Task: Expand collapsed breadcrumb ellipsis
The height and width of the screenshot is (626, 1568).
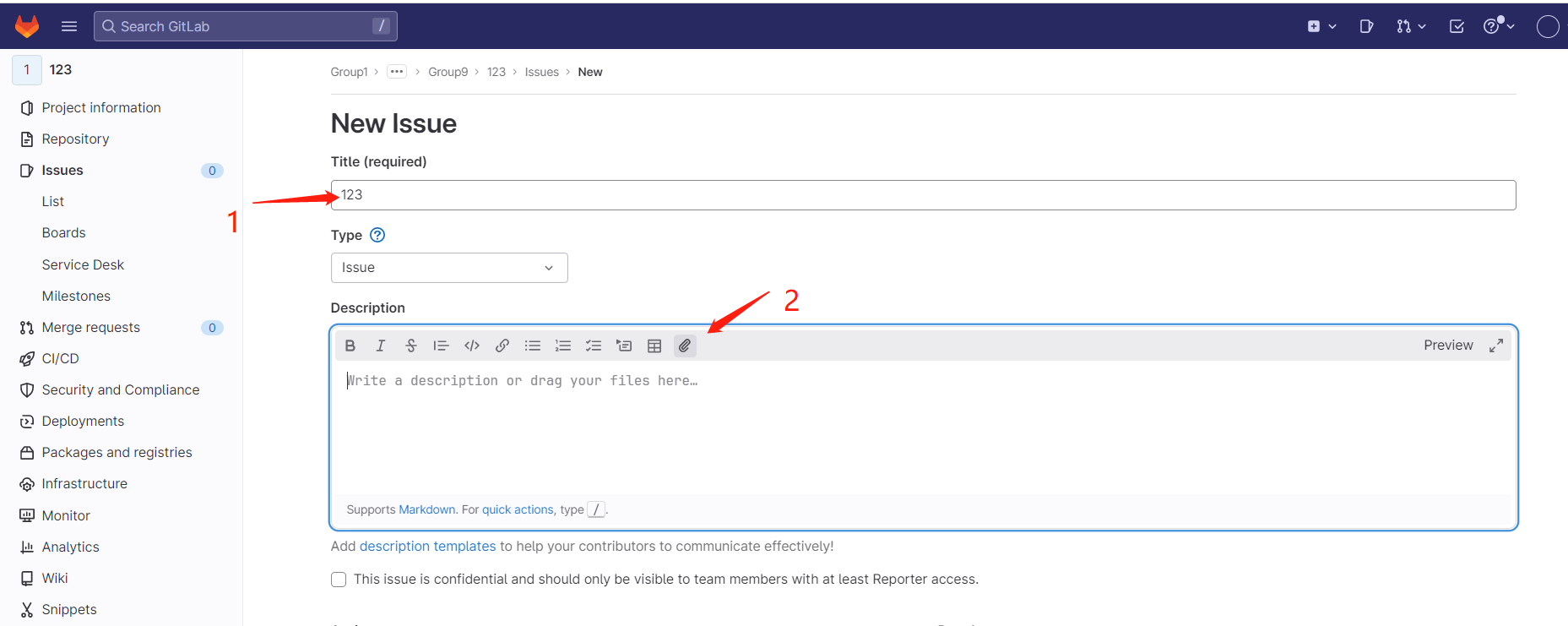Action: (397, 72)
